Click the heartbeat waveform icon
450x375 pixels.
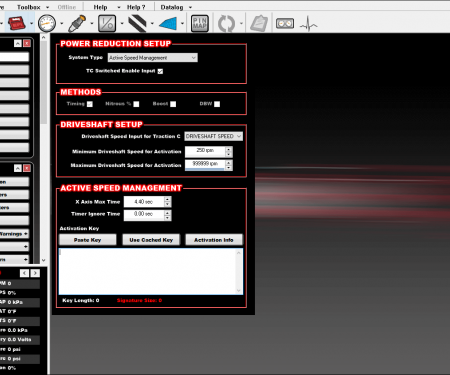[308, 24]
